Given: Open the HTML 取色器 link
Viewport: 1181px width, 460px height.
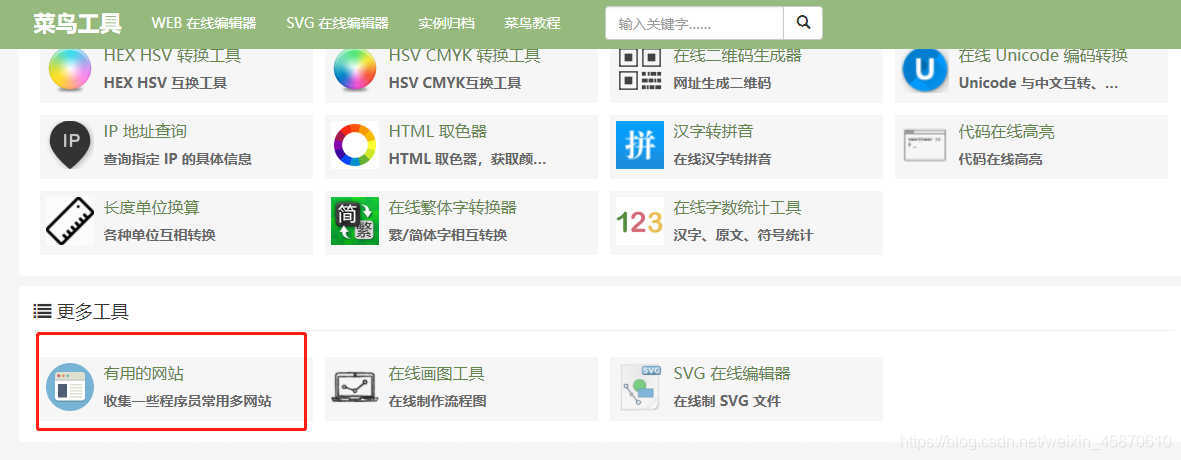Looking at the screenshot, I should pyautogui.click(x=438, y=132).
